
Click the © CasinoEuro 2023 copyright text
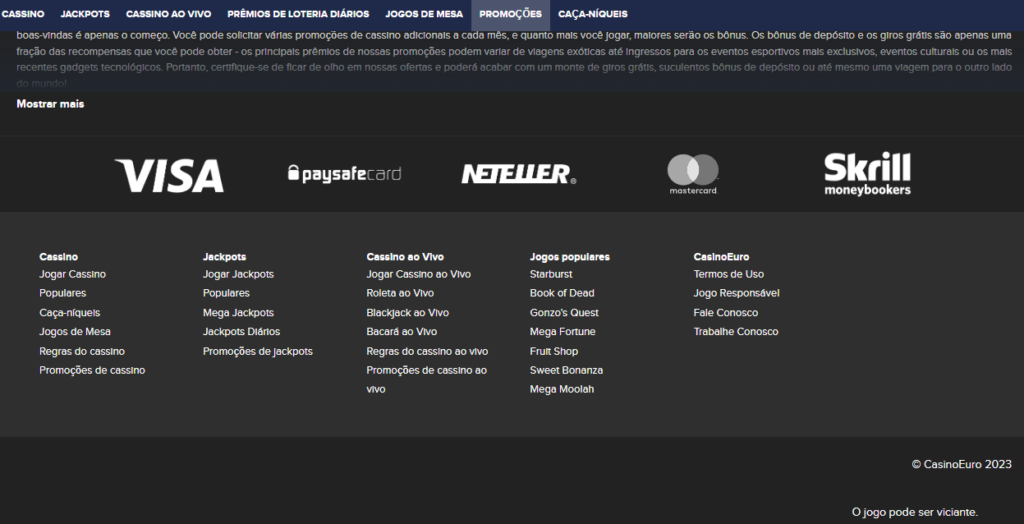pyautogui.click(x=962, y=465)
